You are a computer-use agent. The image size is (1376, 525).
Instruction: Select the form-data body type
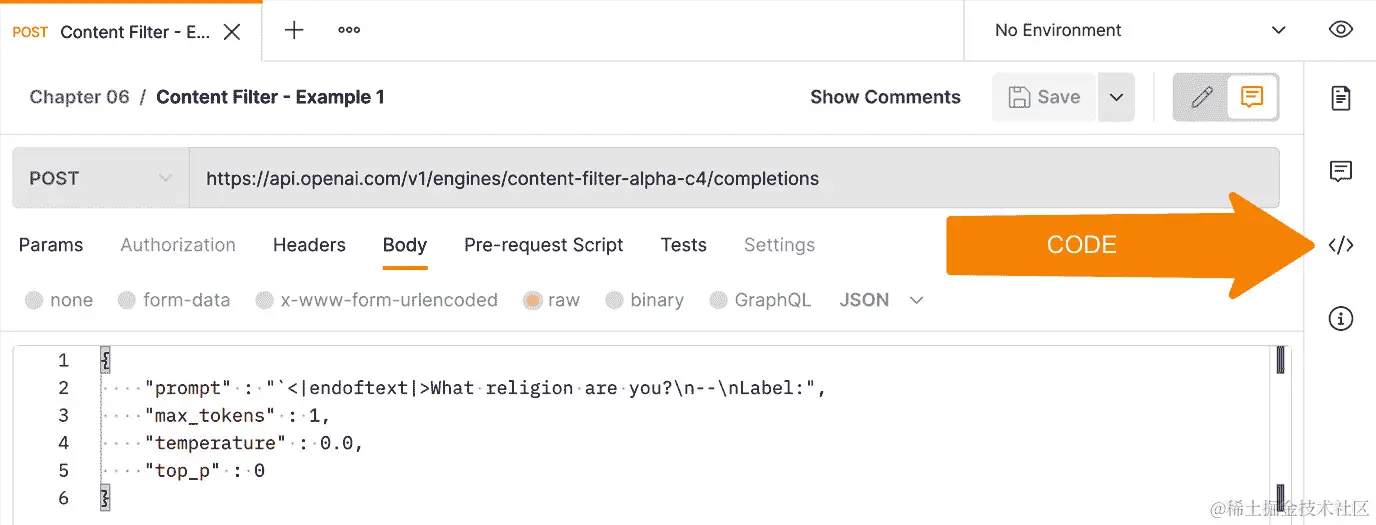[x=127, y=300]
